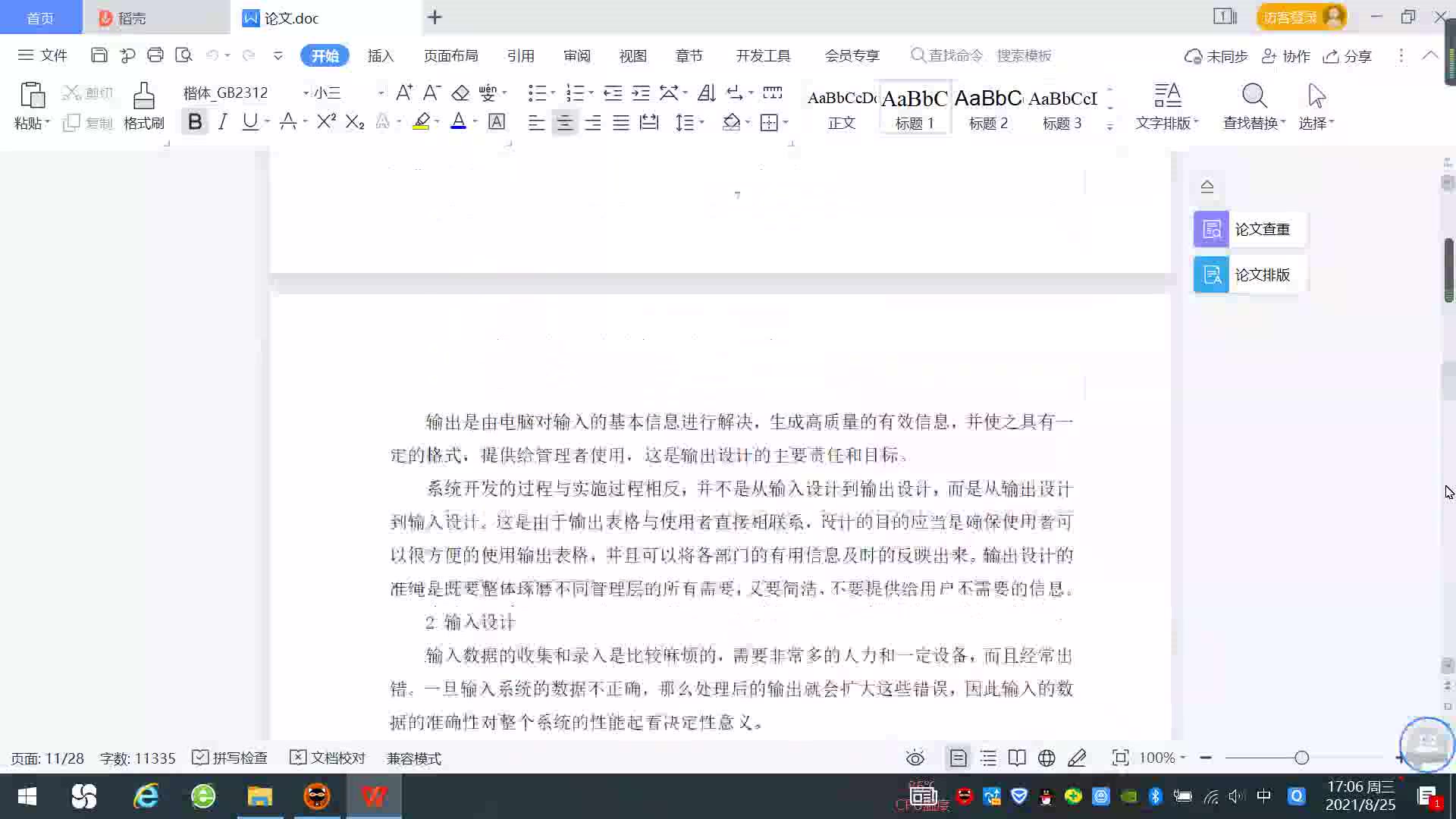
Task: Open Internet Explorer from taskbar
Action: (146, 796)
